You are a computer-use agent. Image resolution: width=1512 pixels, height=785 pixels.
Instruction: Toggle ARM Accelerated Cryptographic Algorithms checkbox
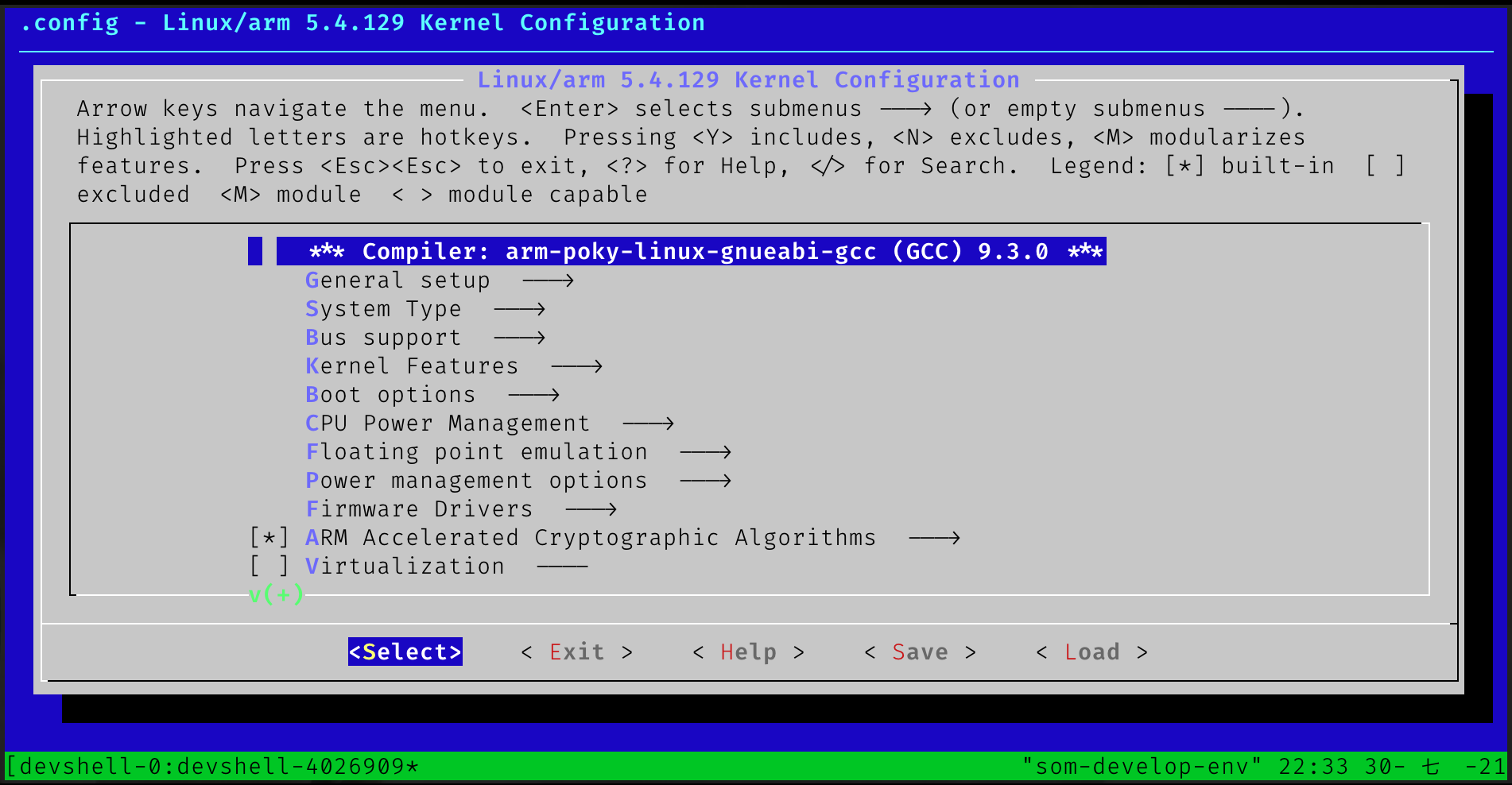pos(269,538)
